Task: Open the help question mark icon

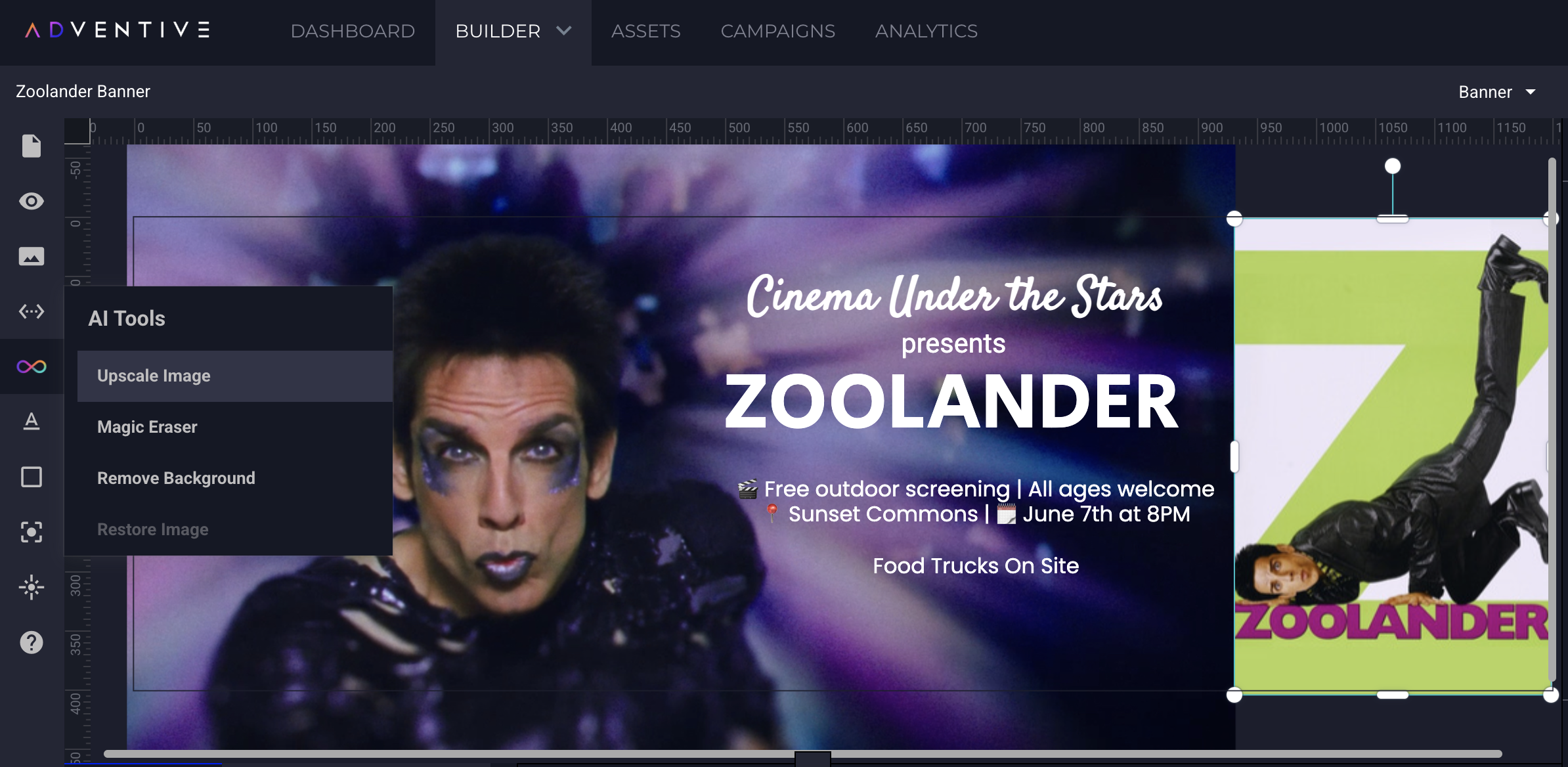Action: click(x=32, y=642)
